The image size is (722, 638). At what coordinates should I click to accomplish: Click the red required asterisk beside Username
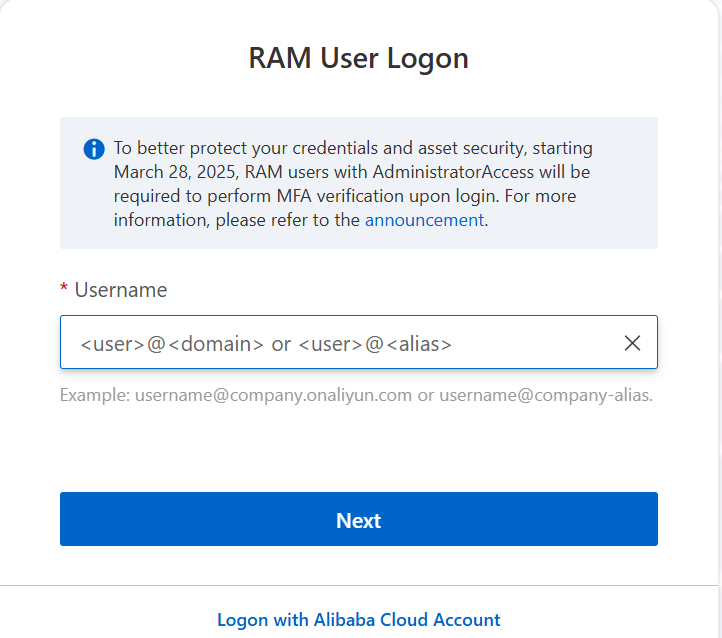coord(64,290)
